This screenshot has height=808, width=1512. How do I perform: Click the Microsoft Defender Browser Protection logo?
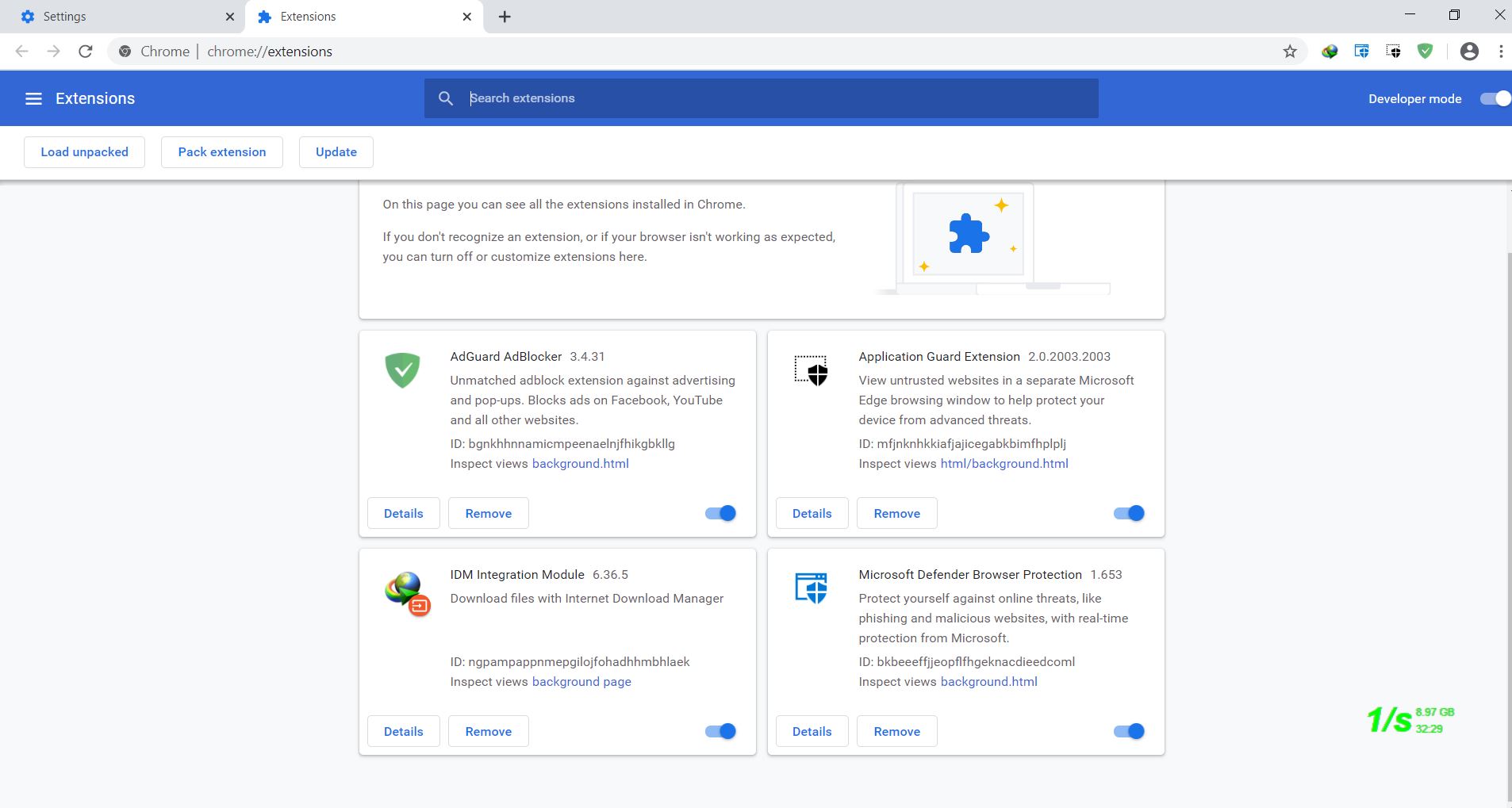point(811,588)
